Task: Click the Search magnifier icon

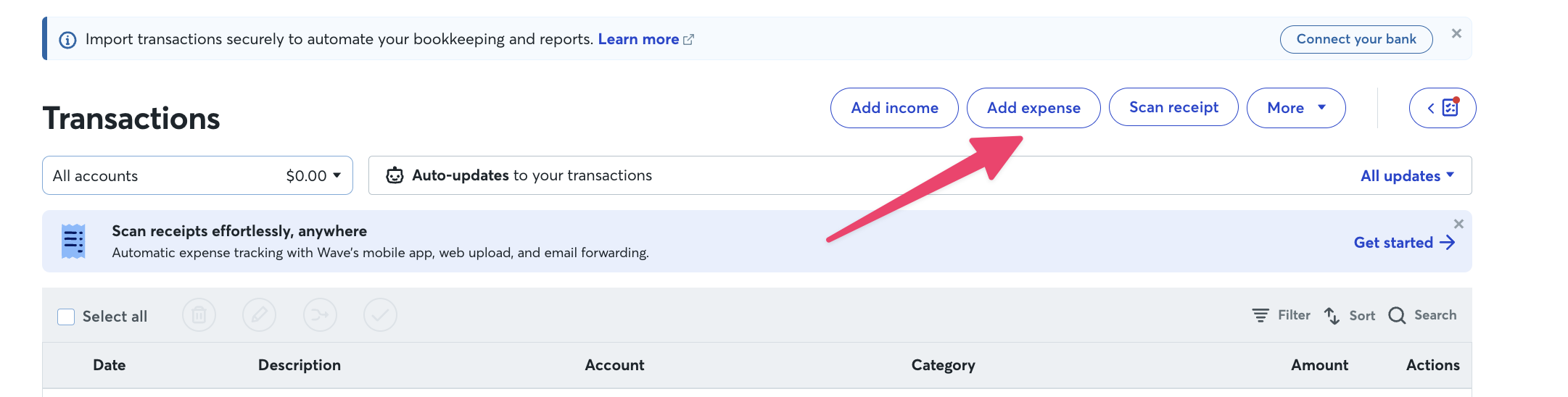Action: [1397, 315]
